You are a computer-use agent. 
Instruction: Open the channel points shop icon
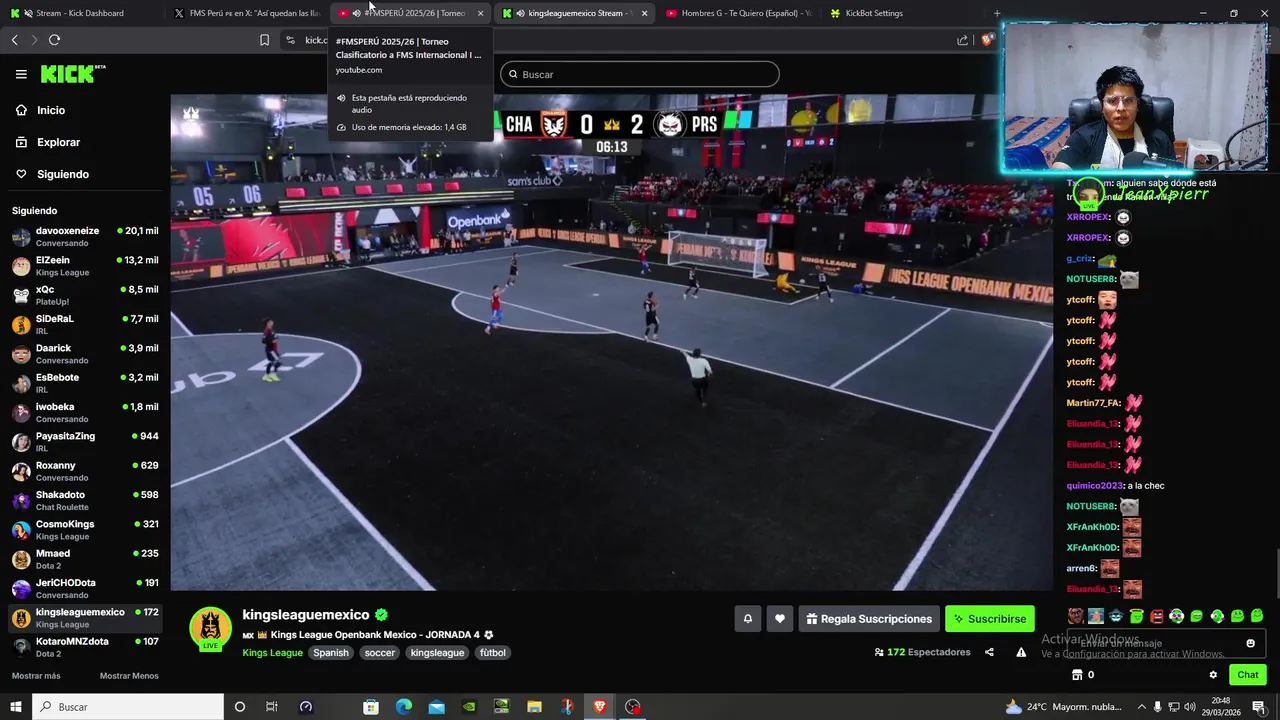click(1077, 675)
